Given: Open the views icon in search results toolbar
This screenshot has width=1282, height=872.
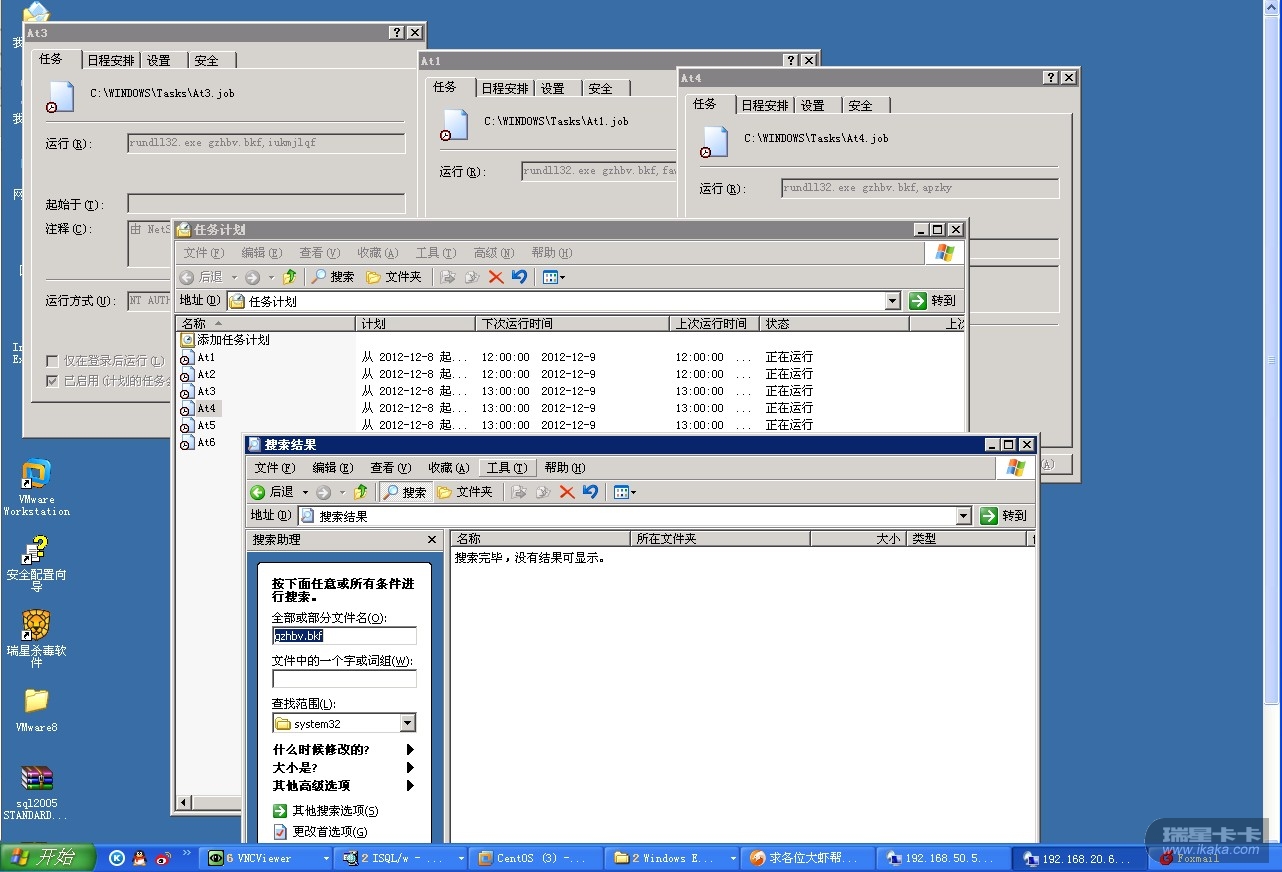Looking at the screenshot, I should pyautogui.click(x=623, y=492).
